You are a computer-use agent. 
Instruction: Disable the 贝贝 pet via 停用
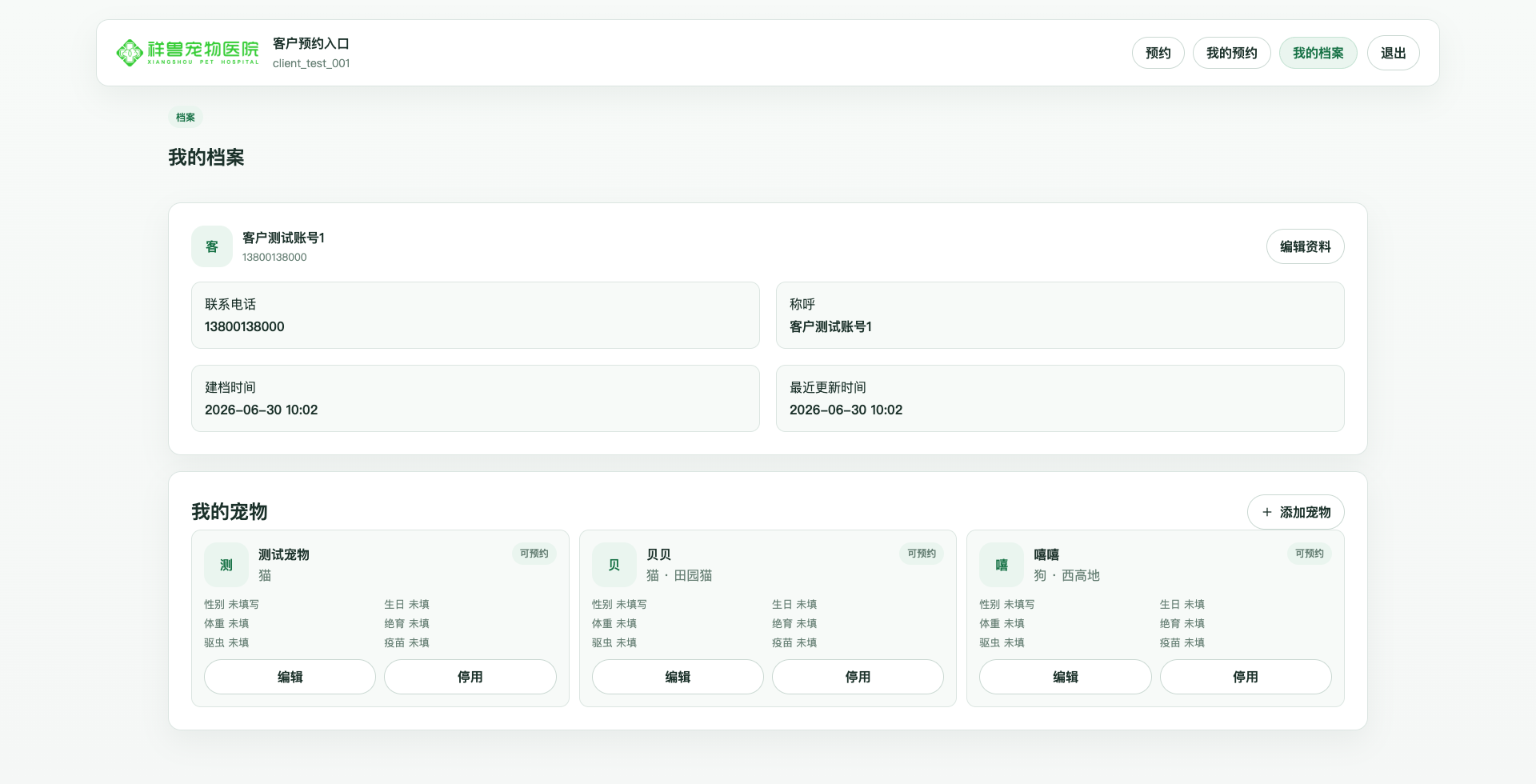point(858,677)
